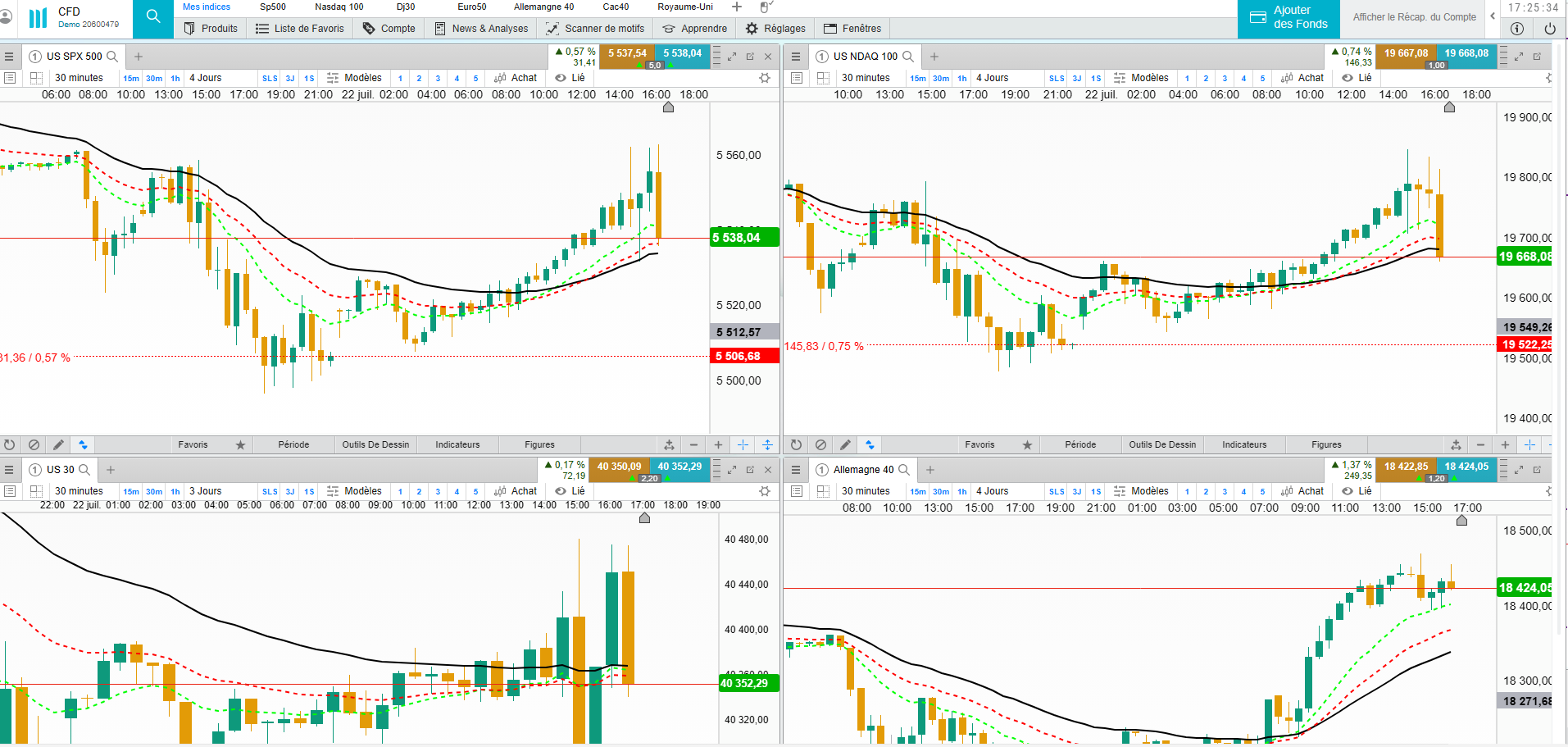Viewport: 1568px width, 747px height.
Task: Set US 30 chart range to 3J
Action: click(x=290, y=492)
